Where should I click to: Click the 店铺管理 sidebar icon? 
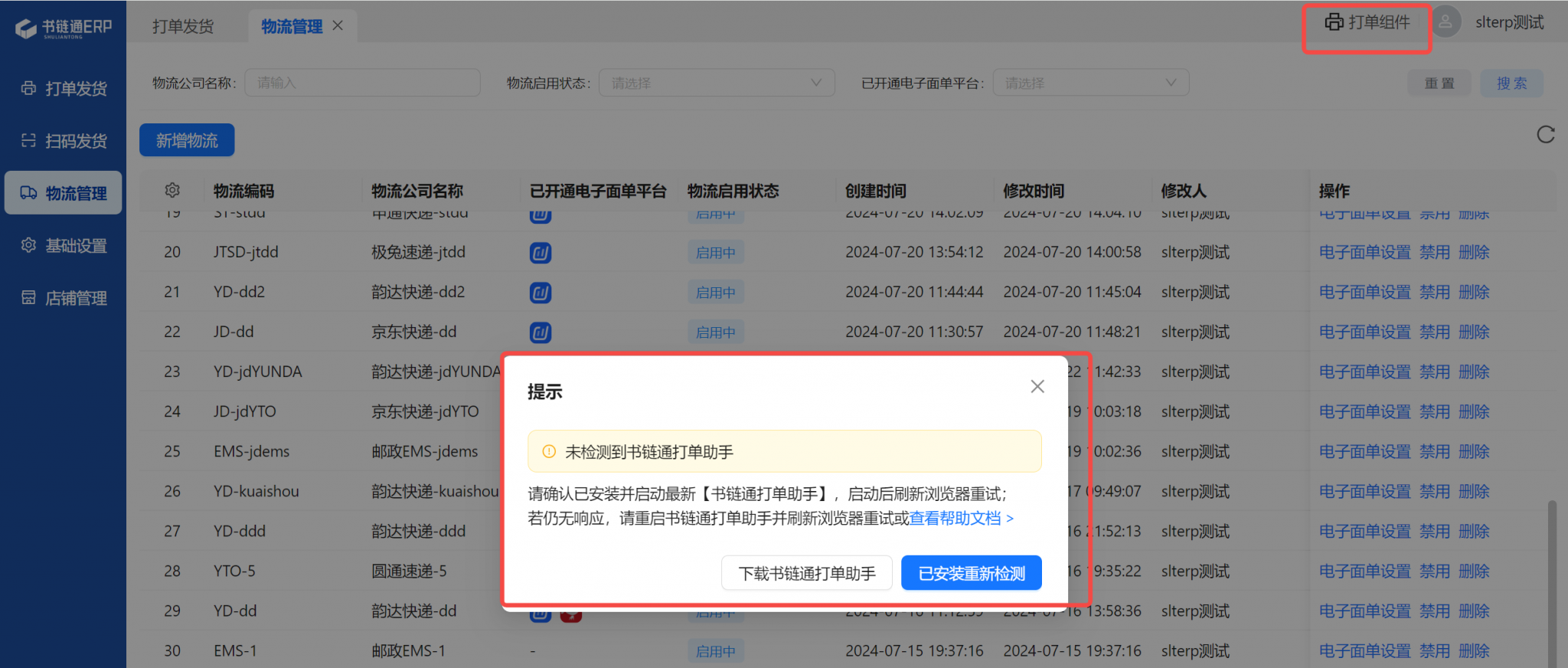[28, 297]
